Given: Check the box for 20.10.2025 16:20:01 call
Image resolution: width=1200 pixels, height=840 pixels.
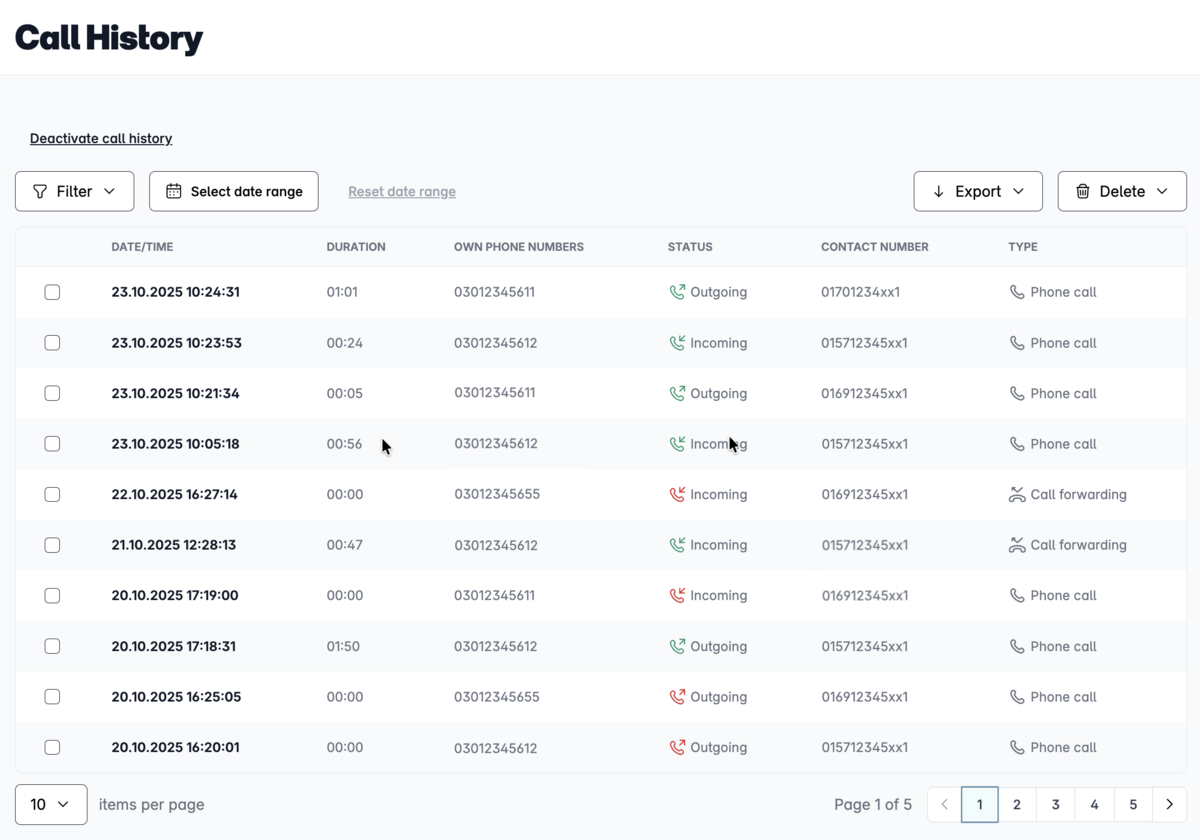Looking at the screenshot, I should 52,747.
